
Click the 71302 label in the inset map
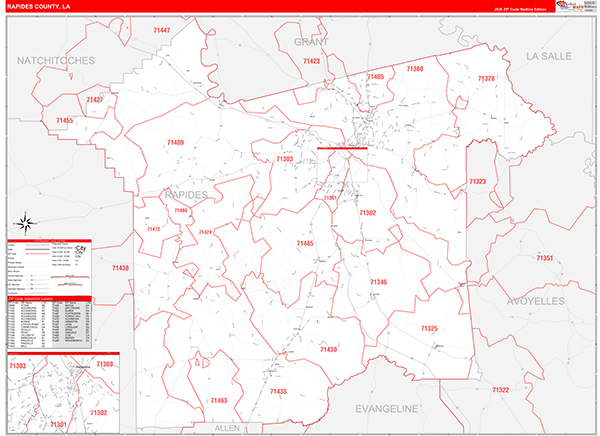(x=99, y=413)
